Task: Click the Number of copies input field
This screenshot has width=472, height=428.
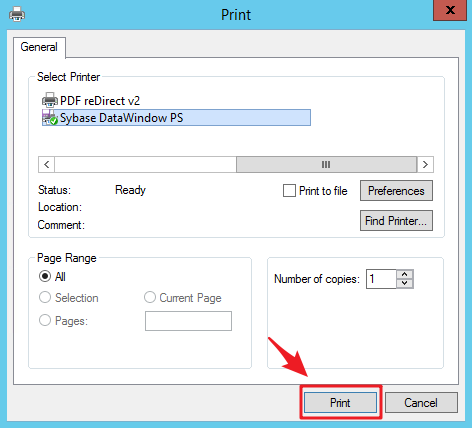Action: click(x=381, y=279)
